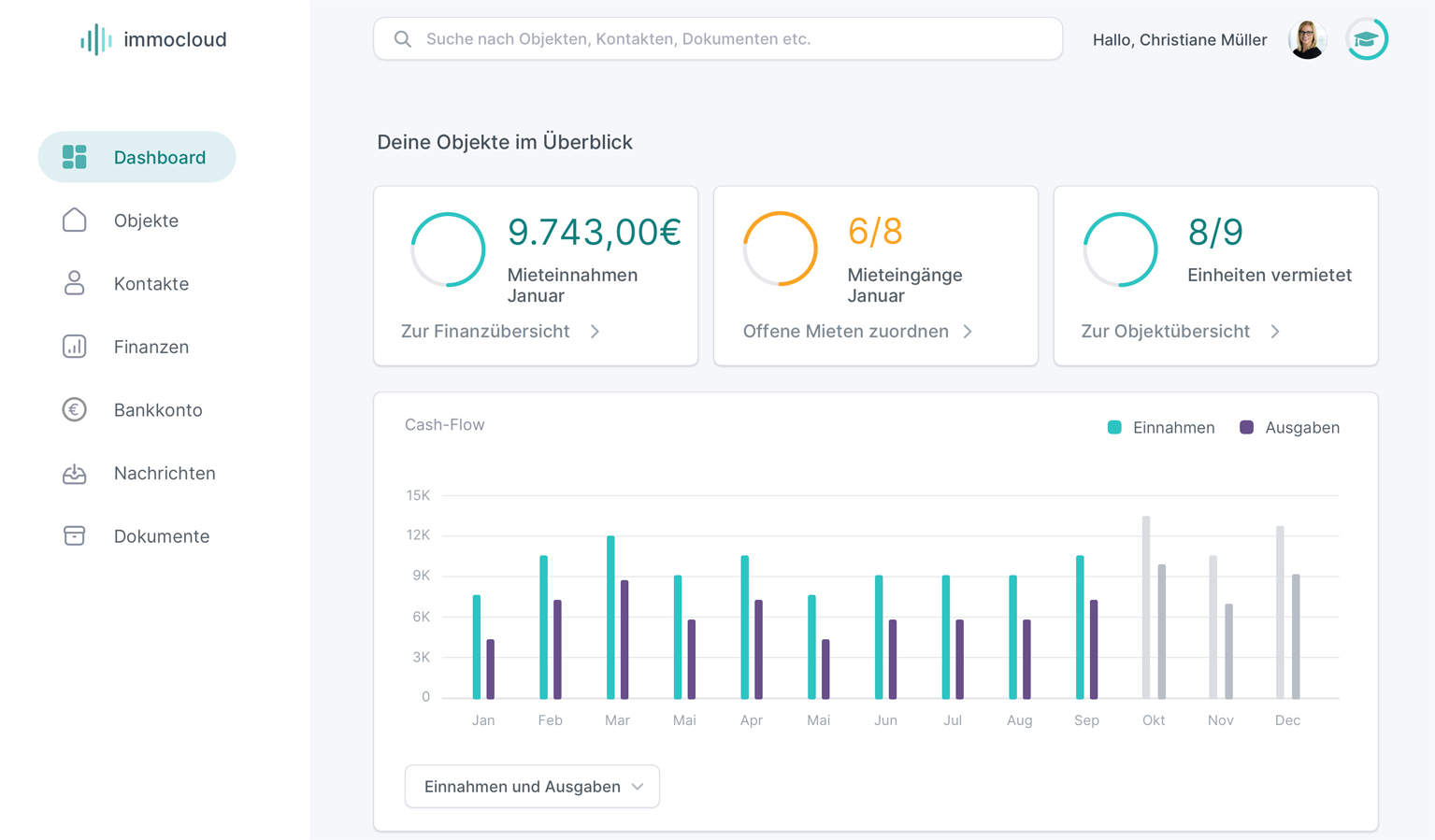This screenshot has height=840, width=1435.
Task: Click the Deine Objekte im Überblick heading
Action: (x=505, y=142)
